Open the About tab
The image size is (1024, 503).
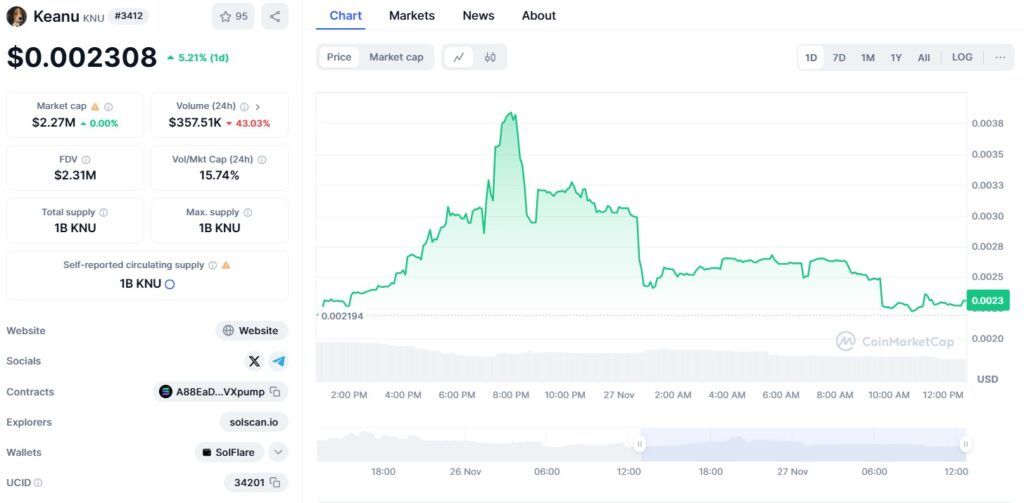pos(539,16)
